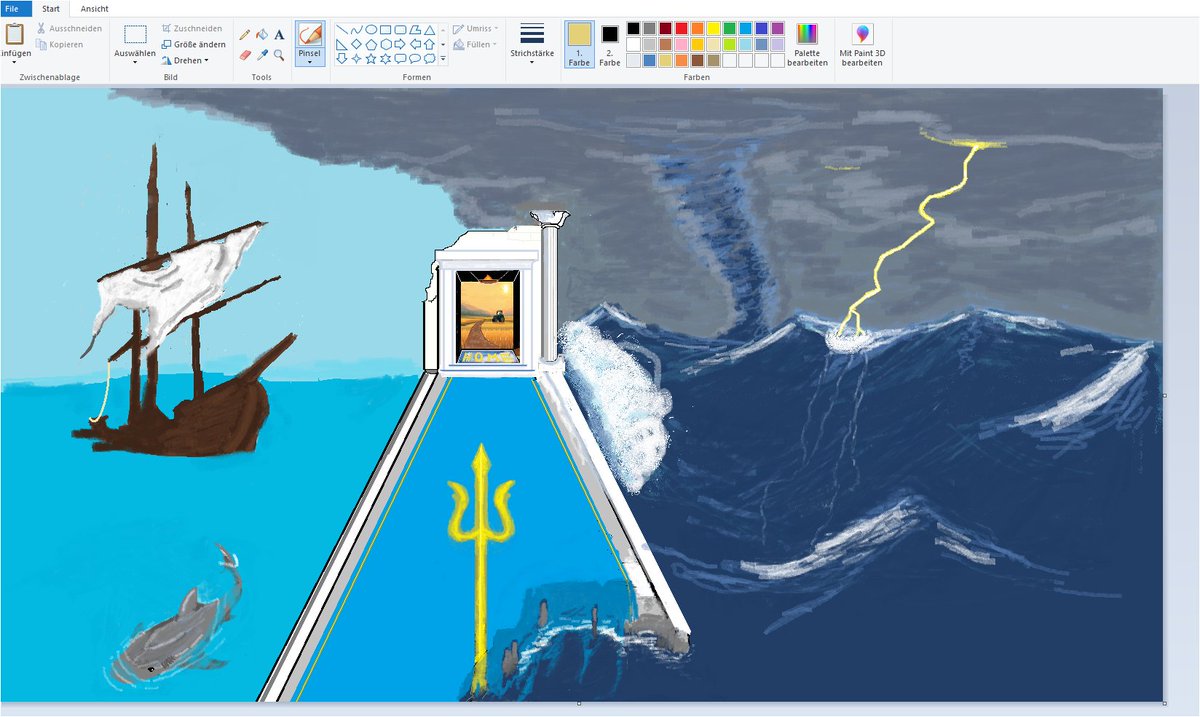Switch to the Ansicht tab
The width and height of the screenshot is (1200, 717).
(95, 9)
